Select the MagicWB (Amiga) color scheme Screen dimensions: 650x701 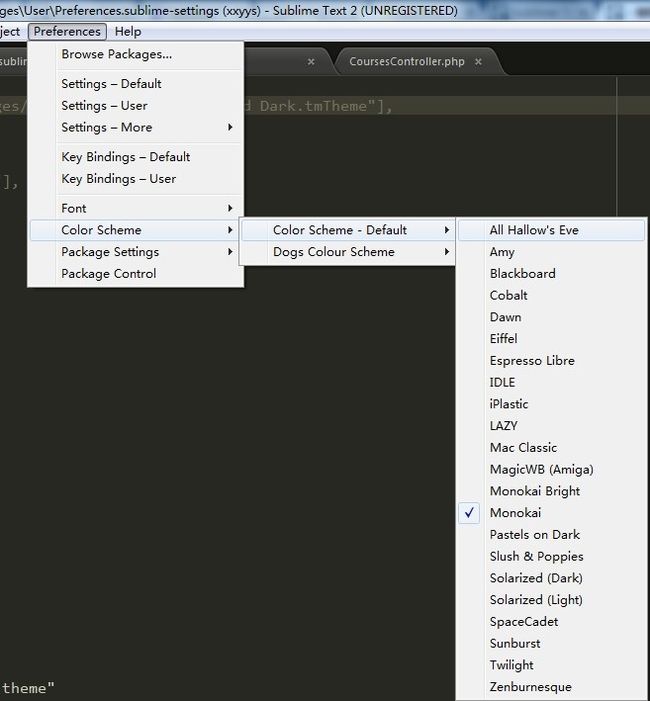tap(552, 469)
